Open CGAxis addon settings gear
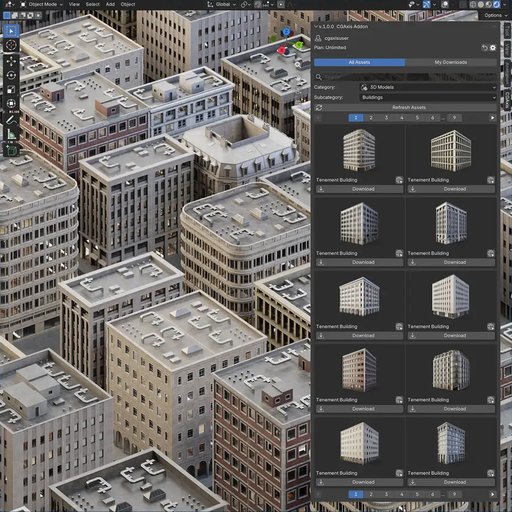This screenshot has width=512, height=512. tap(493, 48)
